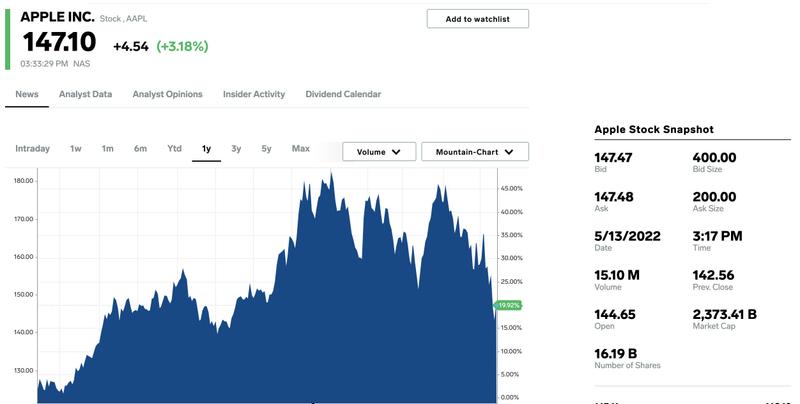
Task: Click the +3.18% change value
Action: [x=182, y=46]
